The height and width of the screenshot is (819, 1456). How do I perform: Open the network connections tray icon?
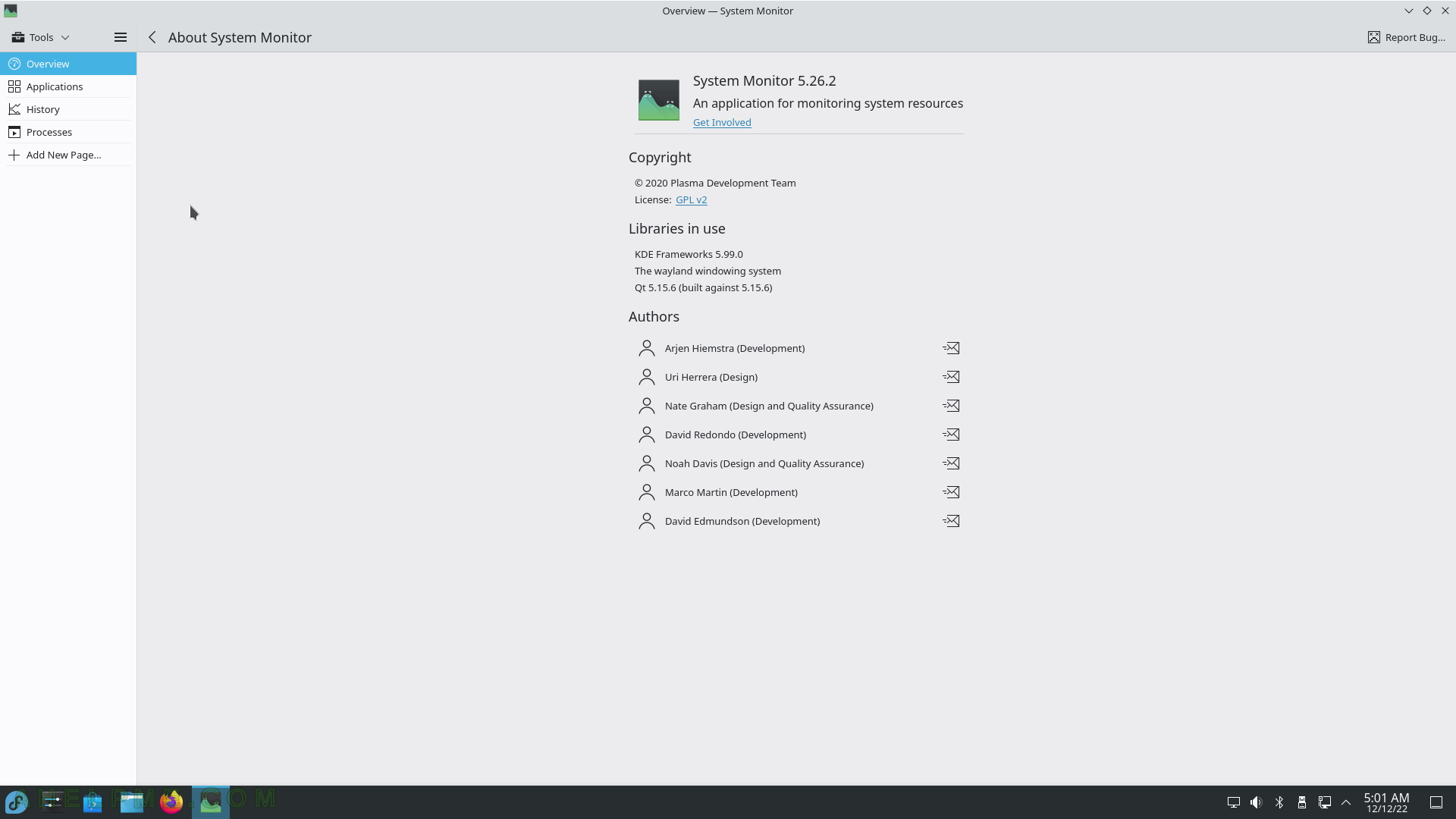[1325, 802]
